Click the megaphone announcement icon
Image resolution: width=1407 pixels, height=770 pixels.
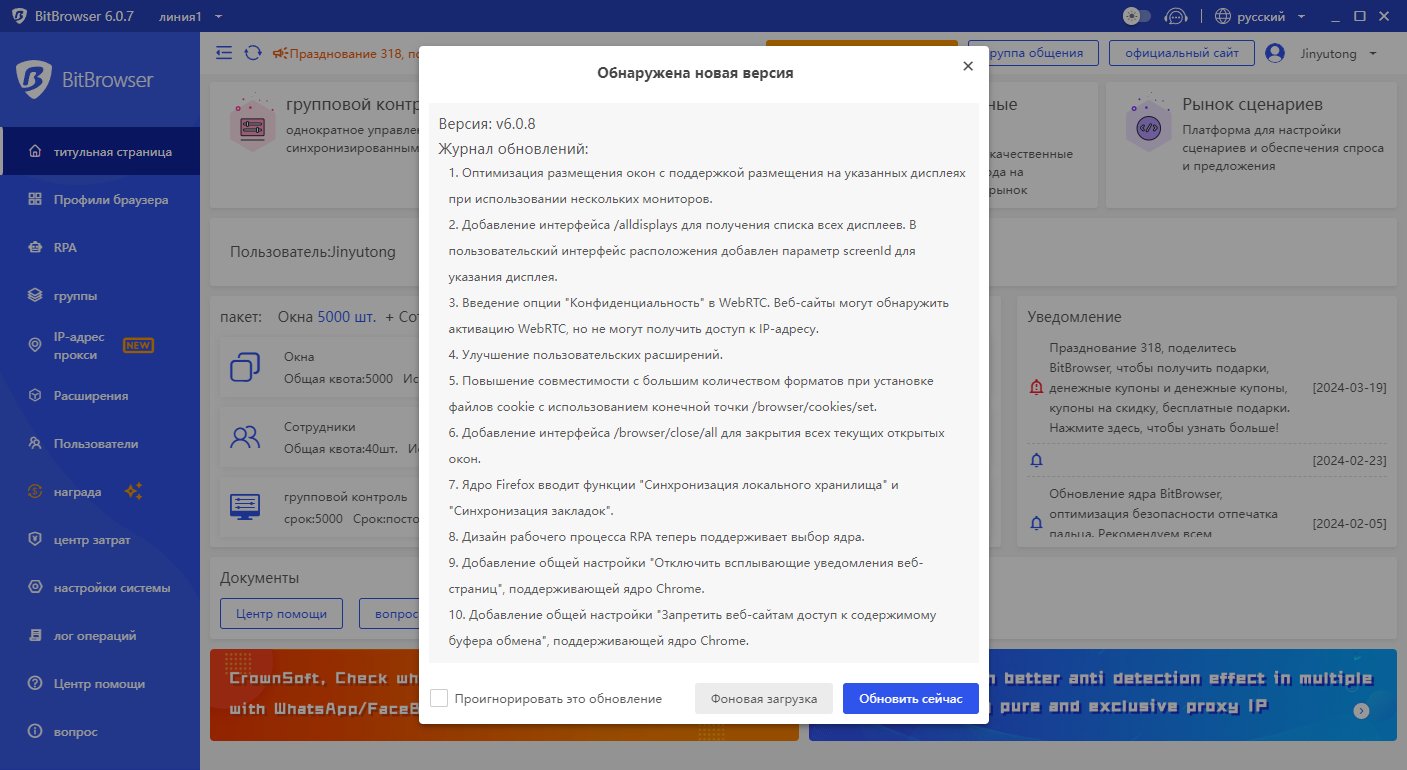[280, 53]
